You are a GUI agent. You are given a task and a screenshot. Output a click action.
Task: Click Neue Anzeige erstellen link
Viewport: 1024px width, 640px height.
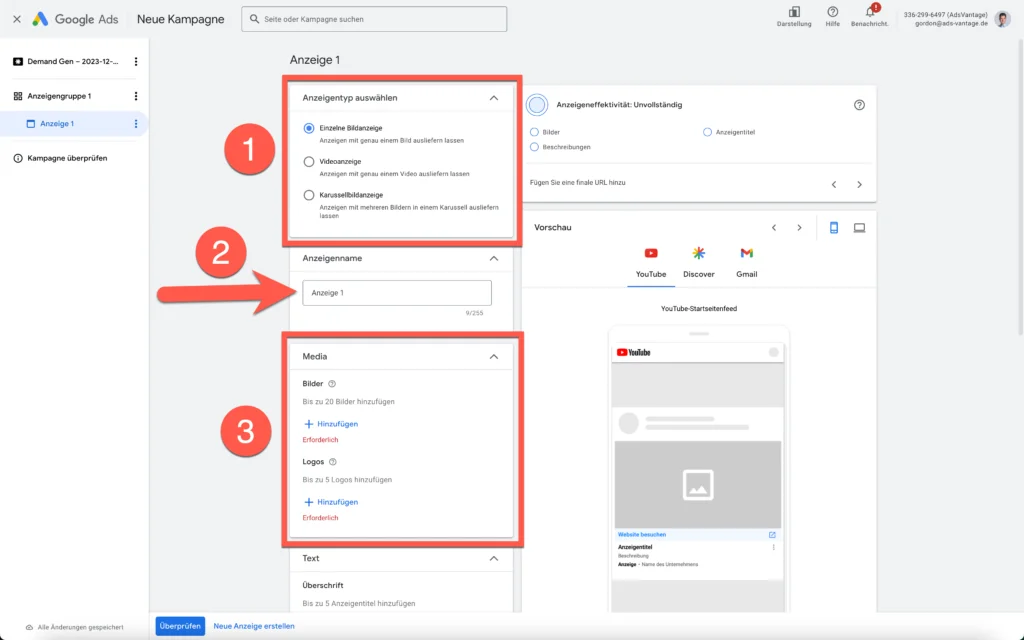(254, 626)
